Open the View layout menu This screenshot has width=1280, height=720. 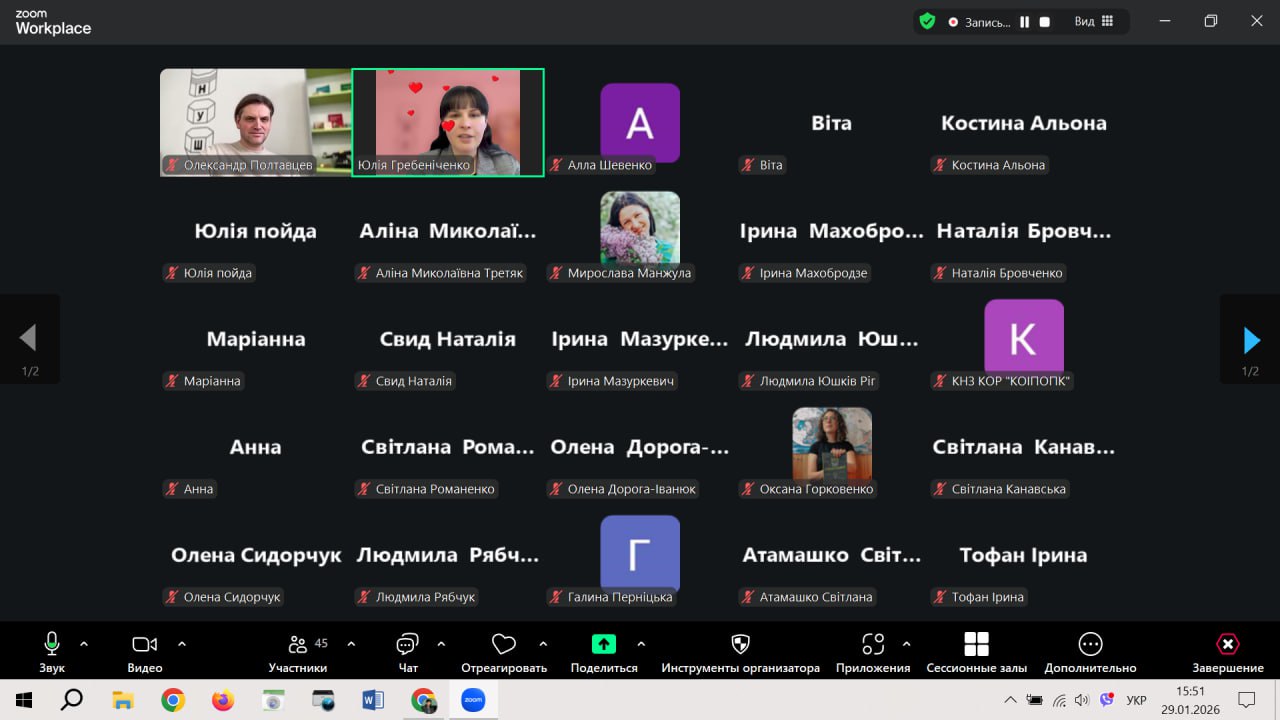(x=1094, y=22)
